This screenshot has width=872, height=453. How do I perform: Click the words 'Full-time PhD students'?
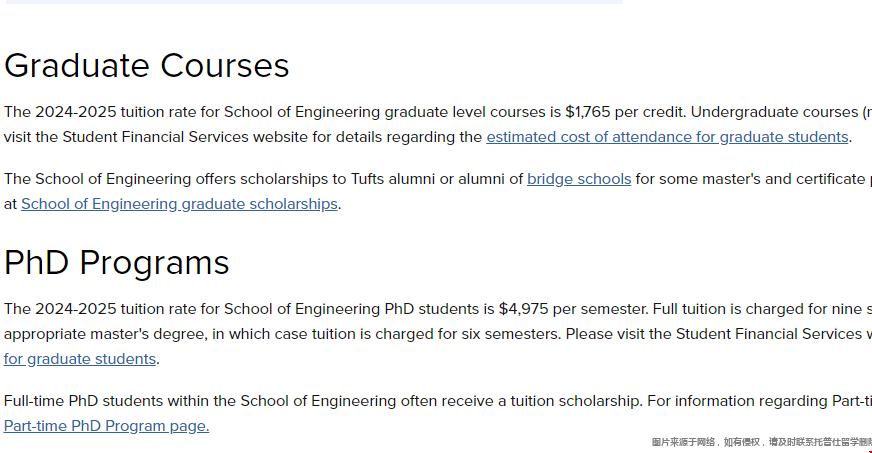(x=83, y=401)
